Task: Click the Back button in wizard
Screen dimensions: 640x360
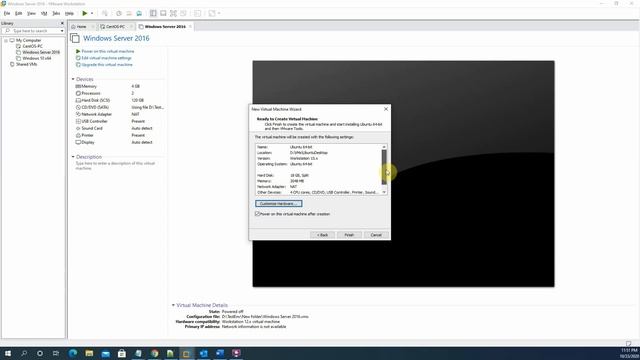Action: 322,235
